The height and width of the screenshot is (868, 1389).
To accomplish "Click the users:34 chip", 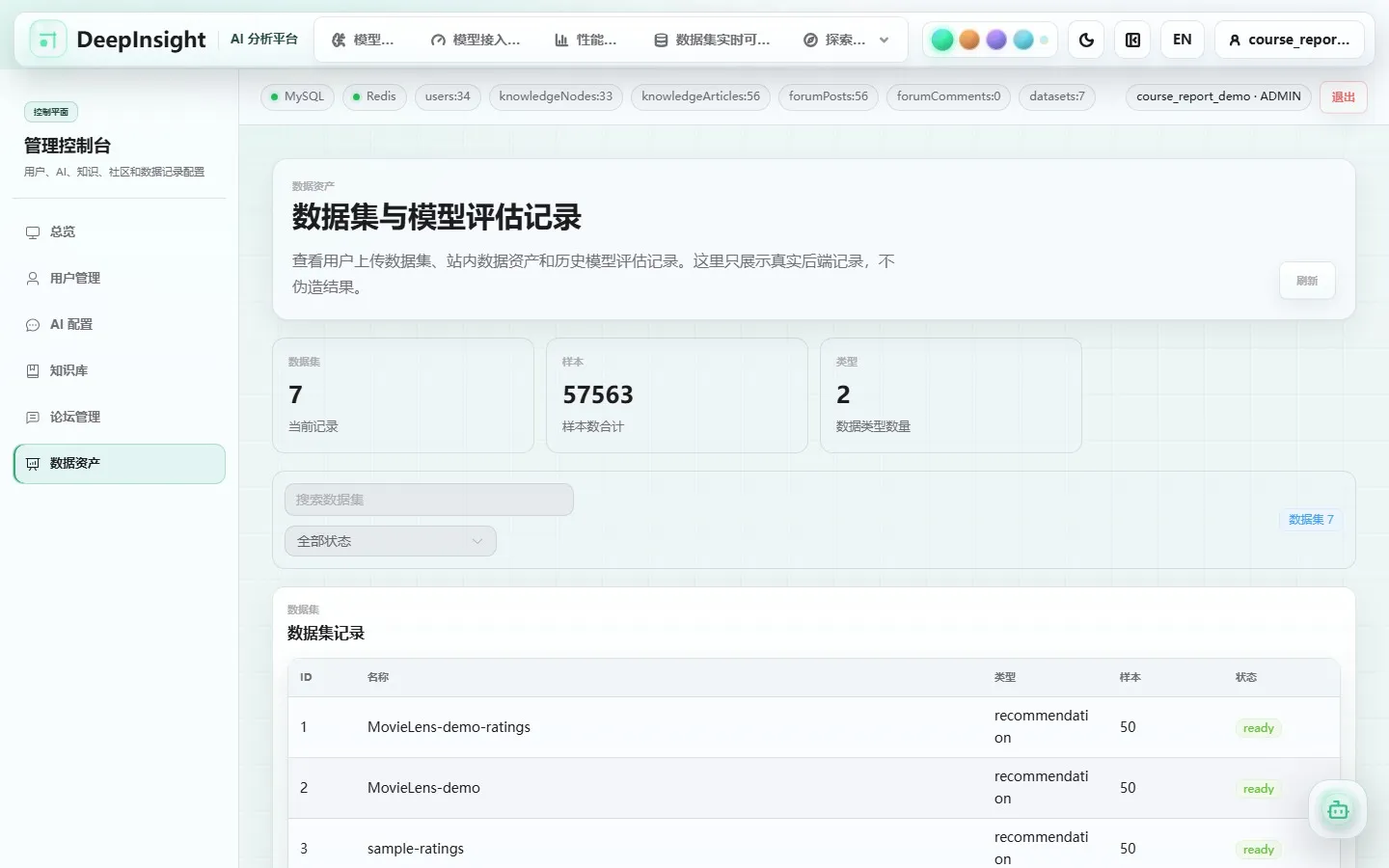I will point(448,96).
